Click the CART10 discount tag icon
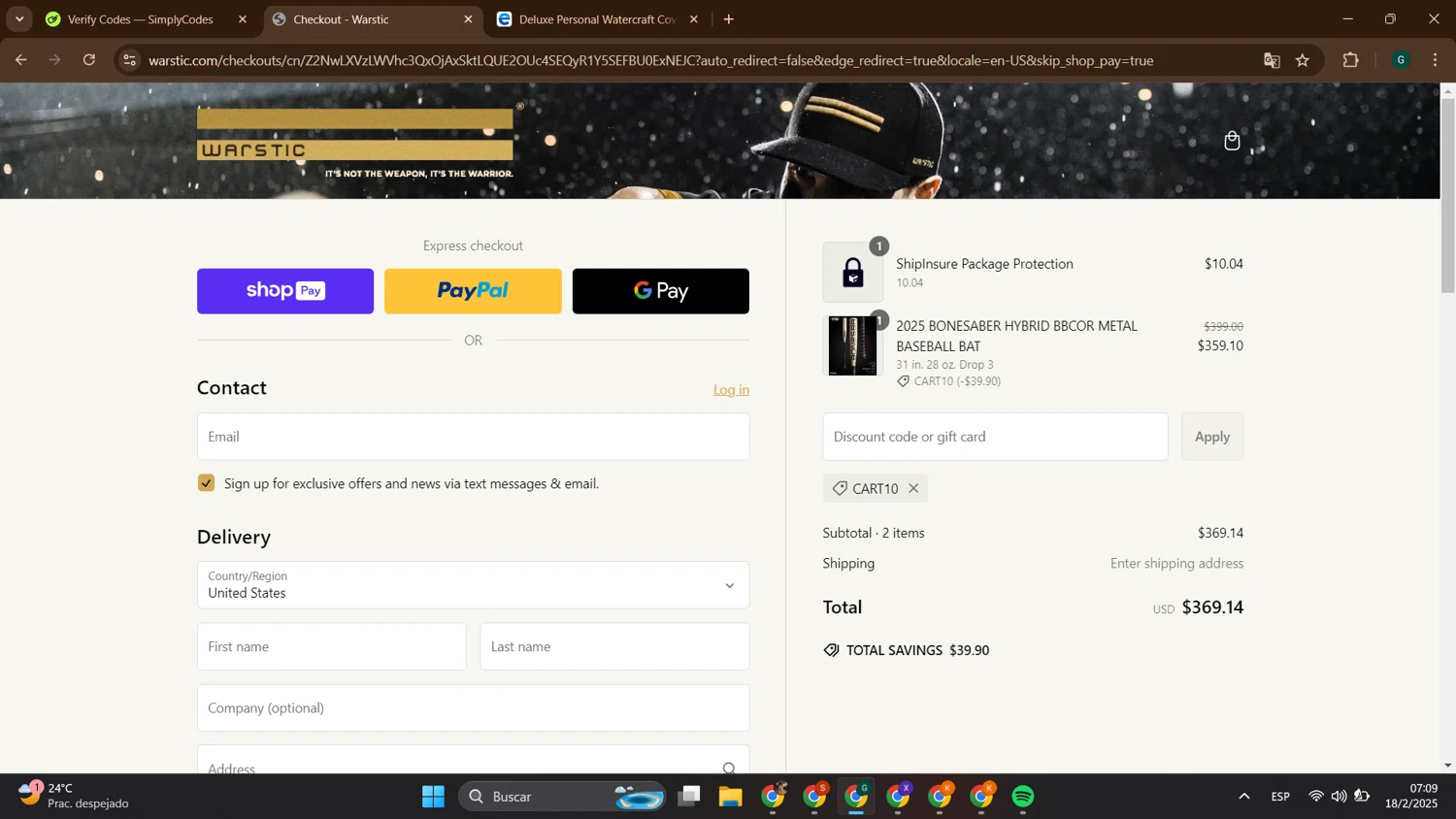This screenshot has height=819, width=1456. [x=840, y=488]
